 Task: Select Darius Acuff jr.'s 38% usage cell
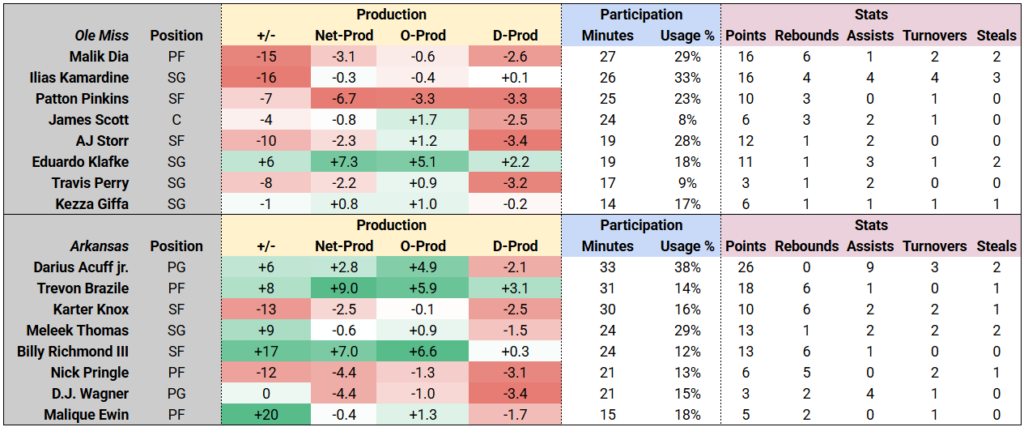click(686, 268)
